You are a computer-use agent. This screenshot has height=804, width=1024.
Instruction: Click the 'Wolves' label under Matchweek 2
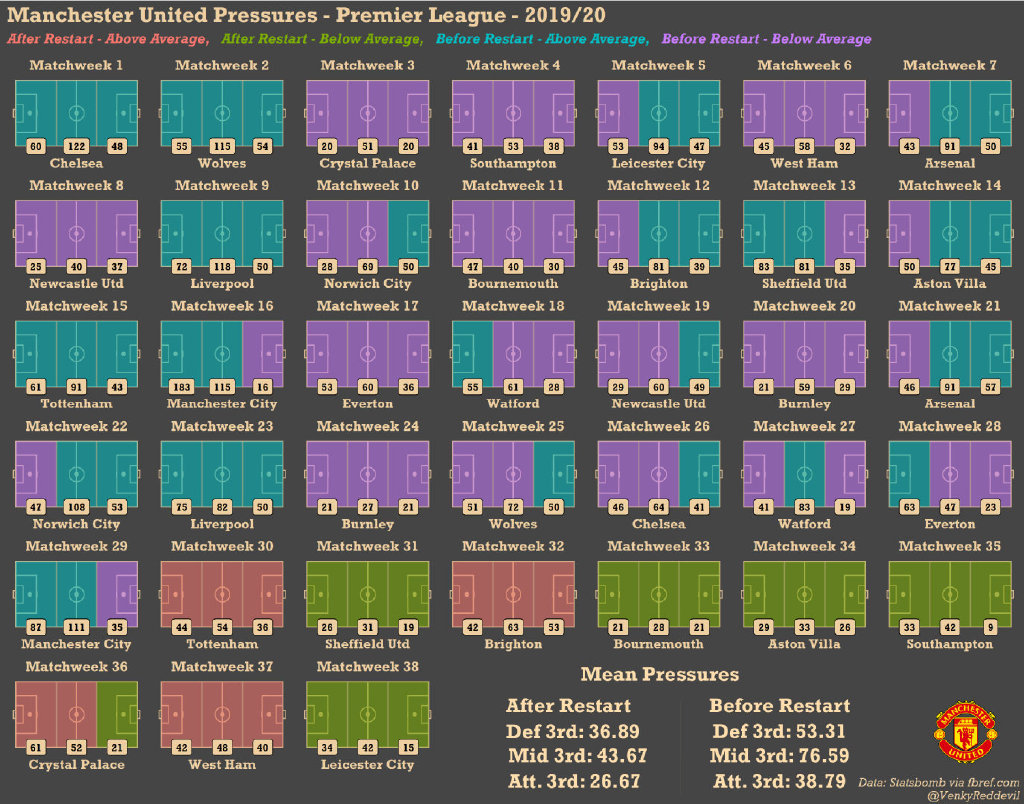(222, 163)
